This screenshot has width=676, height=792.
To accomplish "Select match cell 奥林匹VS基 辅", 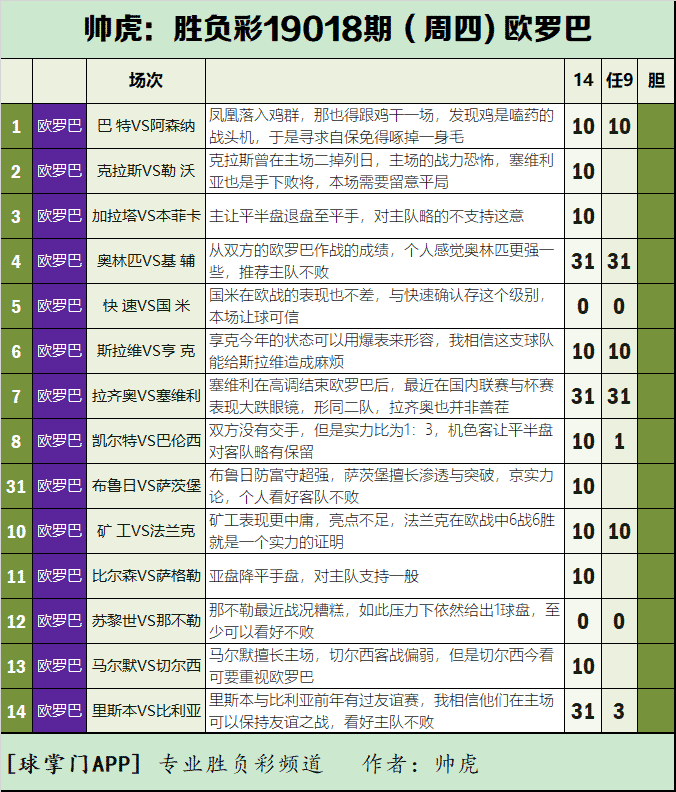I will 146,261.
